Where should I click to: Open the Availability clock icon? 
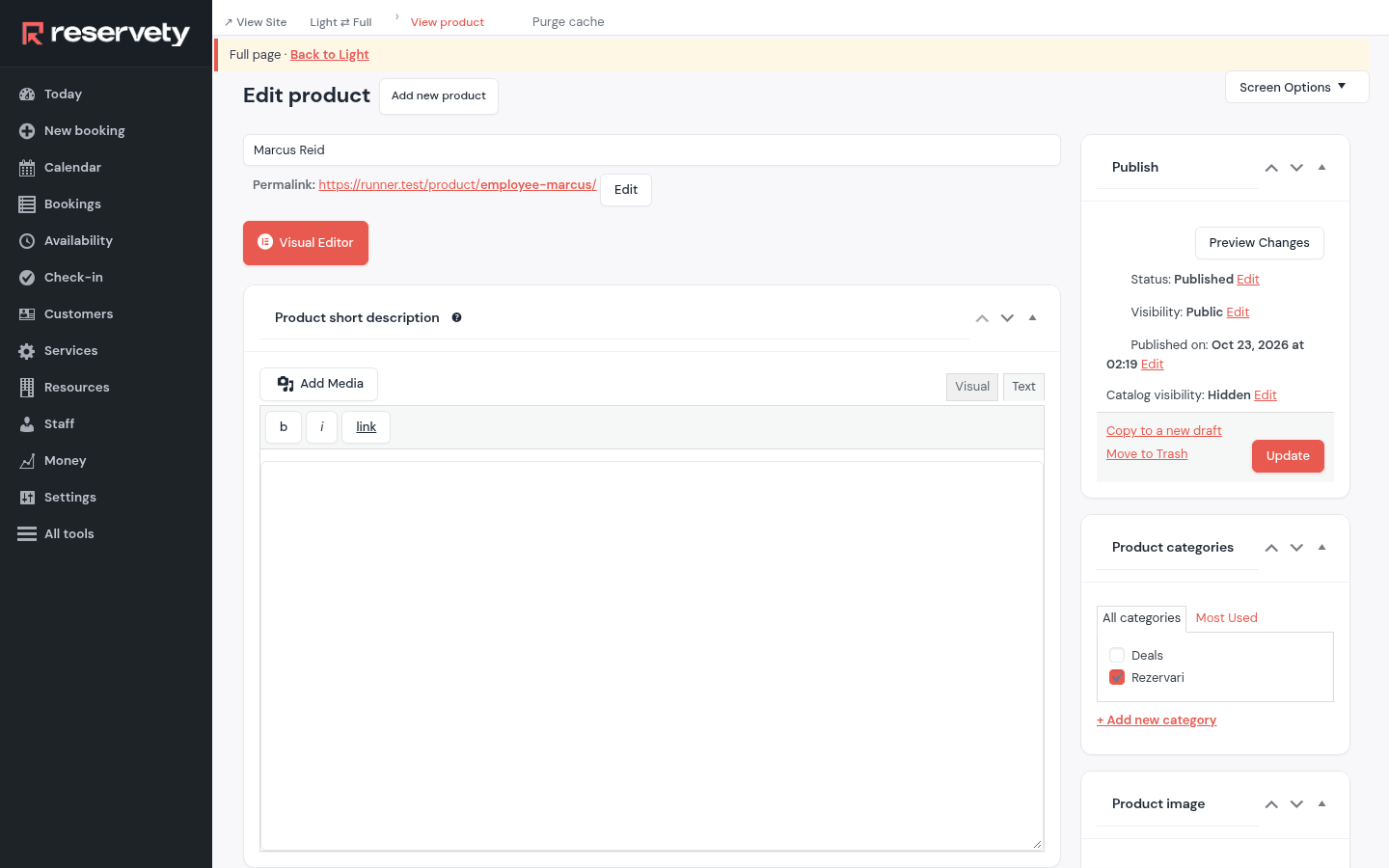click(x=27, y=241)
